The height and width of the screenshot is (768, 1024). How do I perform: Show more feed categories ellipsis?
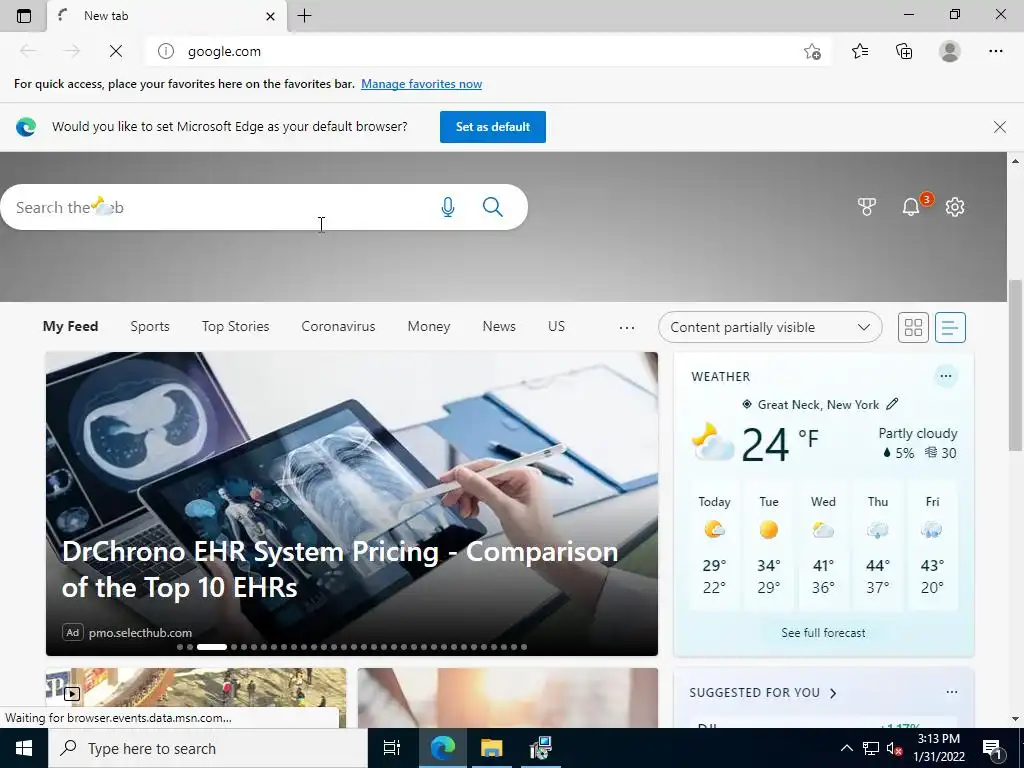tap(626, 327)
